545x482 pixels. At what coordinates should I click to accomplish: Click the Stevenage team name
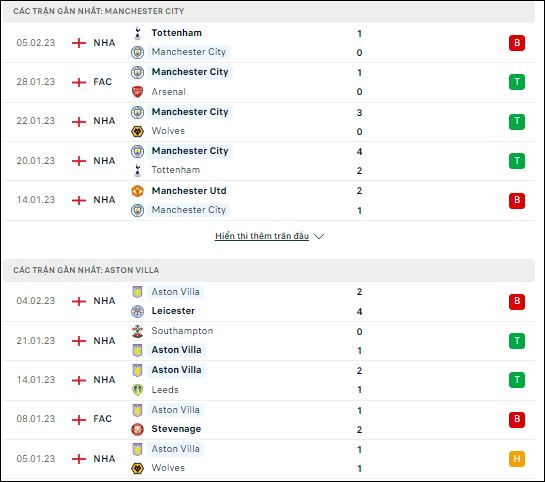tap(176, 429)
